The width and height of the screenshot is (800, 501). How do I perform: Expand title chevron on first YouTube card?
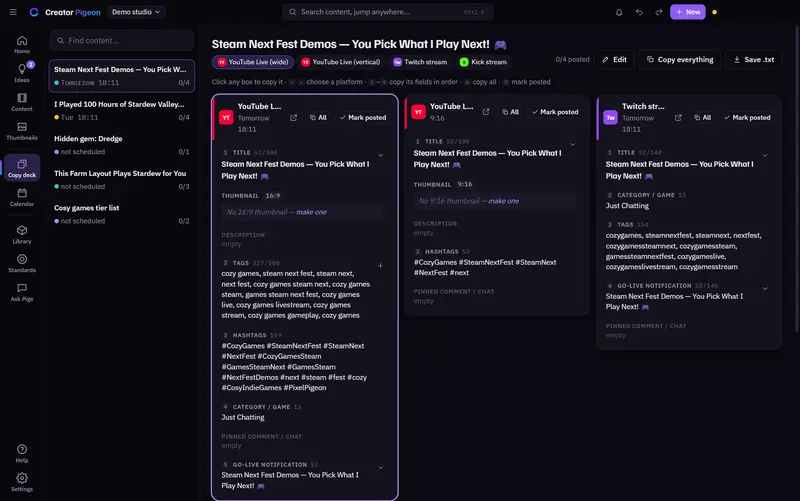click(381, 155)
